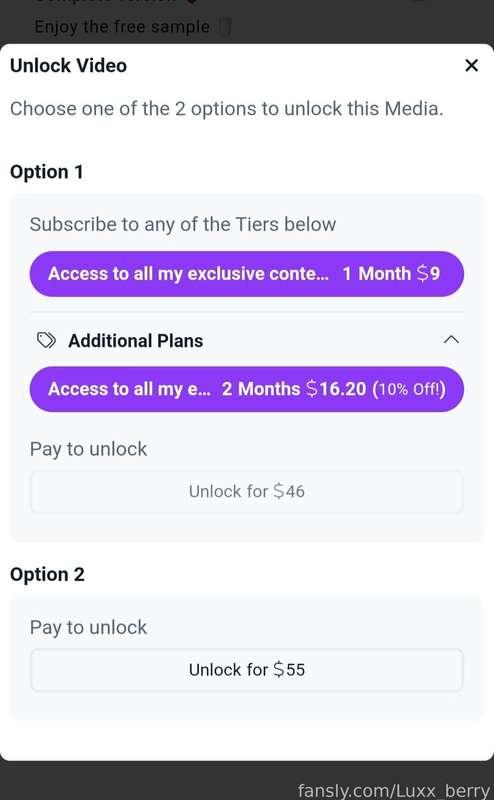
Task: Click Pay to unlock label under Option 2
Action: click(x=88, y=628)
